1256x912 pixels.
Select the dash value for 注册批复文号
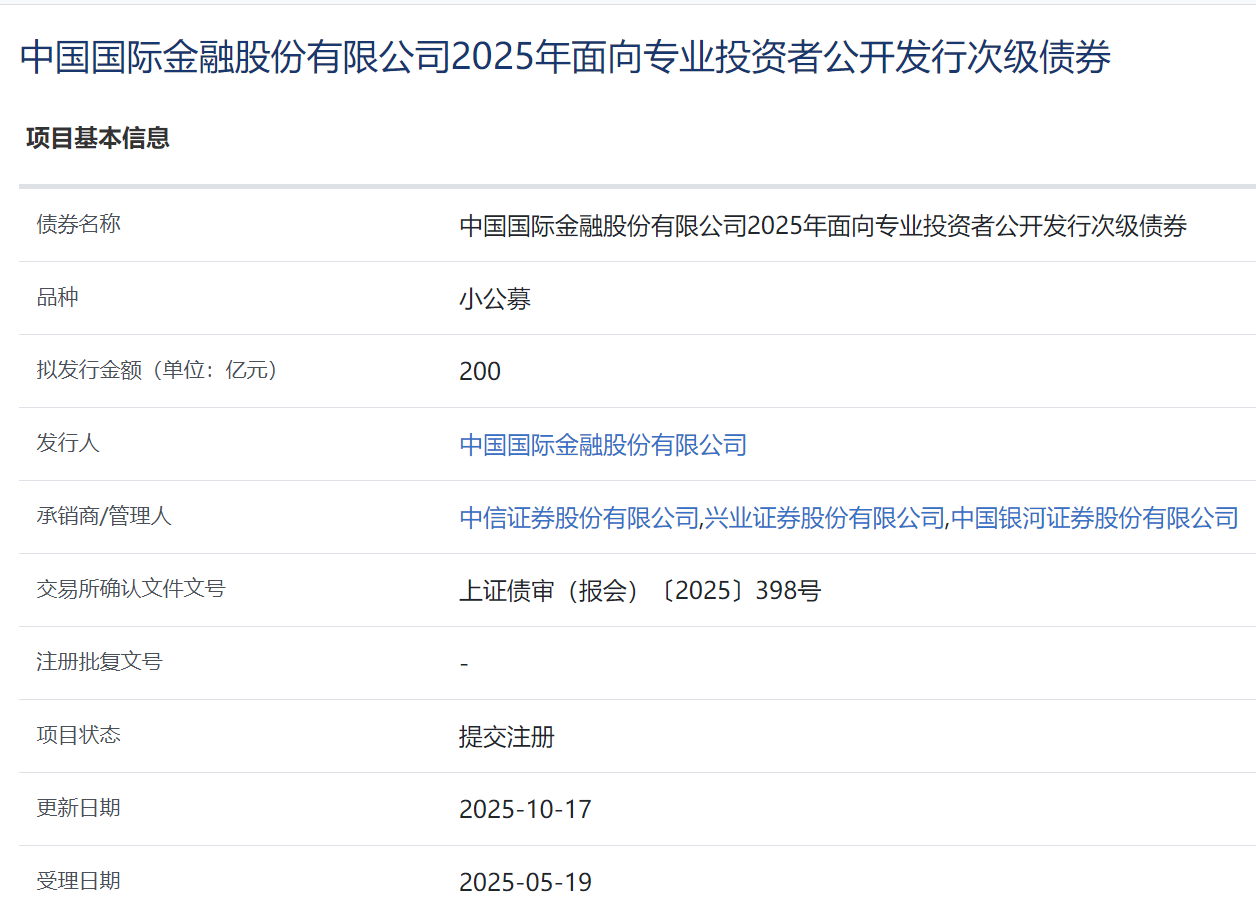point(464,663)
